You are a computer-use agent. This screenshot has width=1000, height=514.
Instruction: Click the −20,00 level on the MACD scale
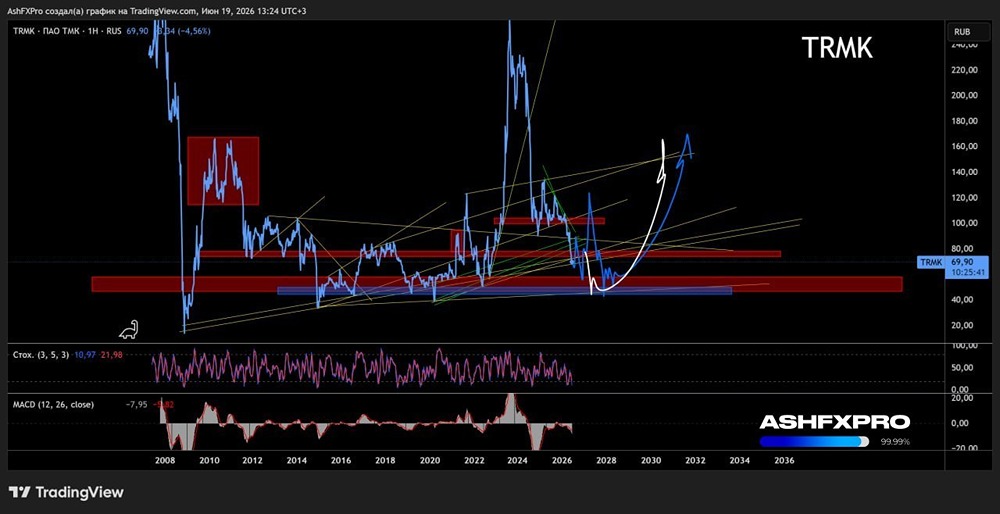point(964,448)
